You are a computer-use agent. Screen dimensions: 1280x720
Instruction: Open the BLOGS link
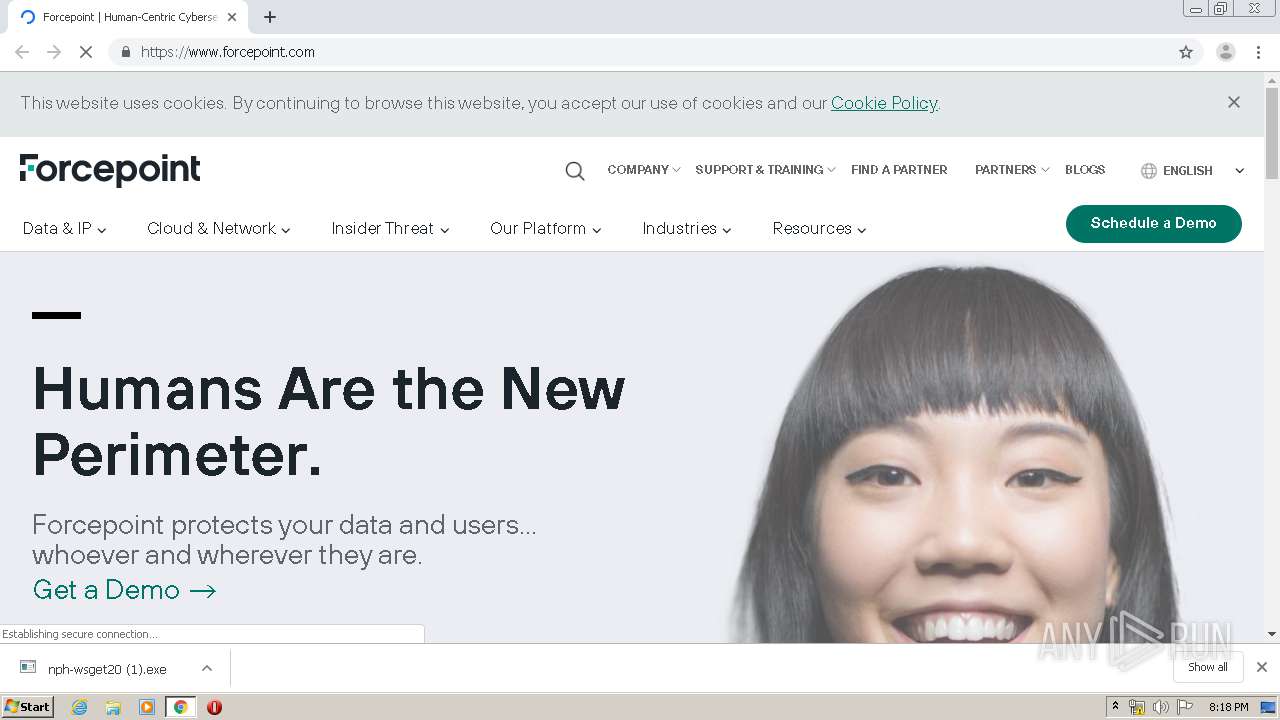pos(1085,170)
